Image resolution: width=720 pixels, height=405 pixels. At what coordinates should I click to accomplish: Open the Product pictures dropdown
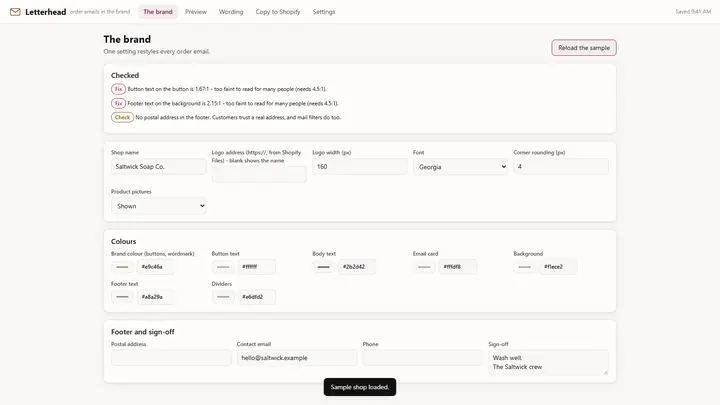pos(159,206)
